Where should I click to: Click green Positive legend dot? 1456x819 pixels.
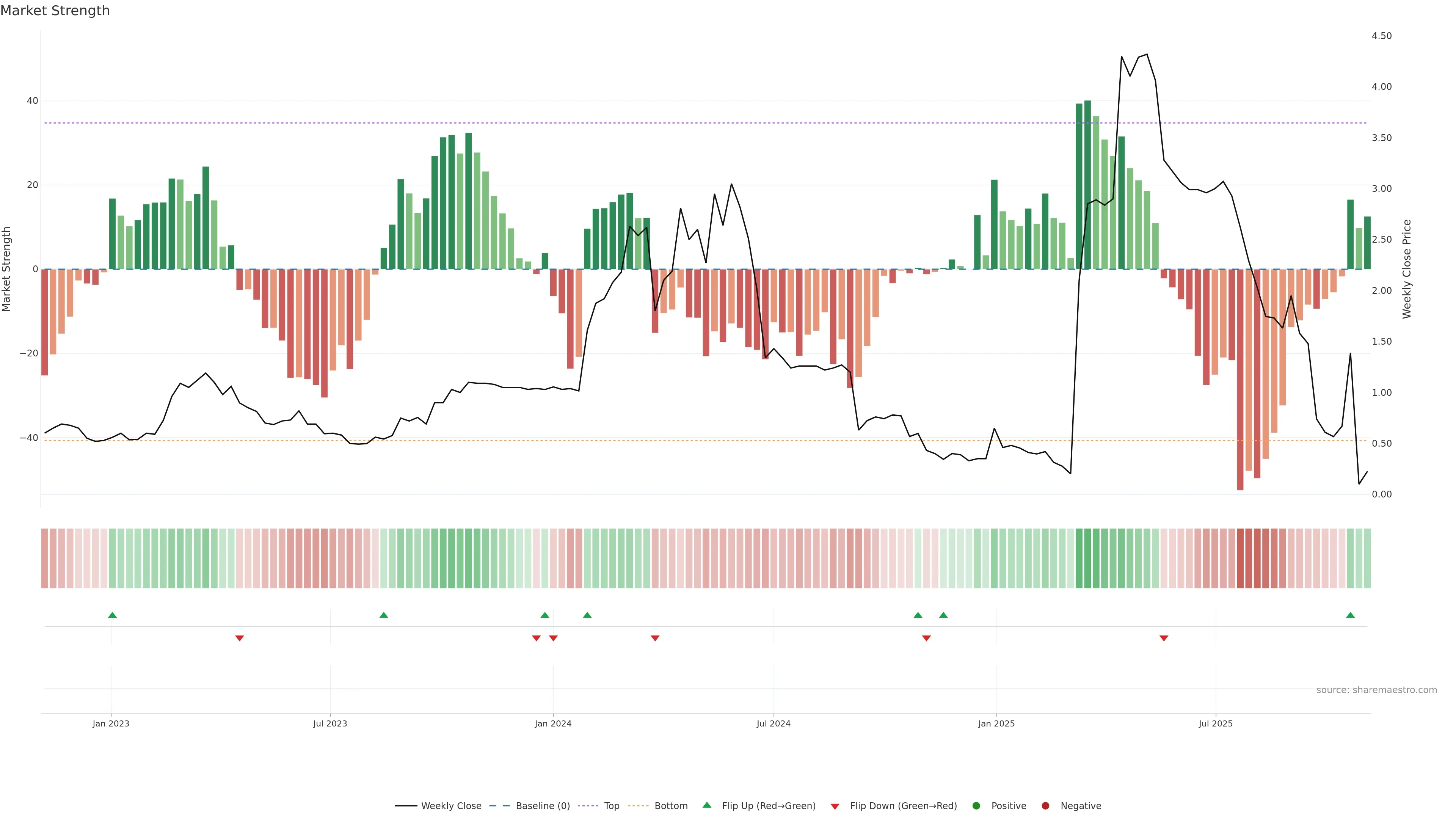pyautogui.click(x=976, y=806)
